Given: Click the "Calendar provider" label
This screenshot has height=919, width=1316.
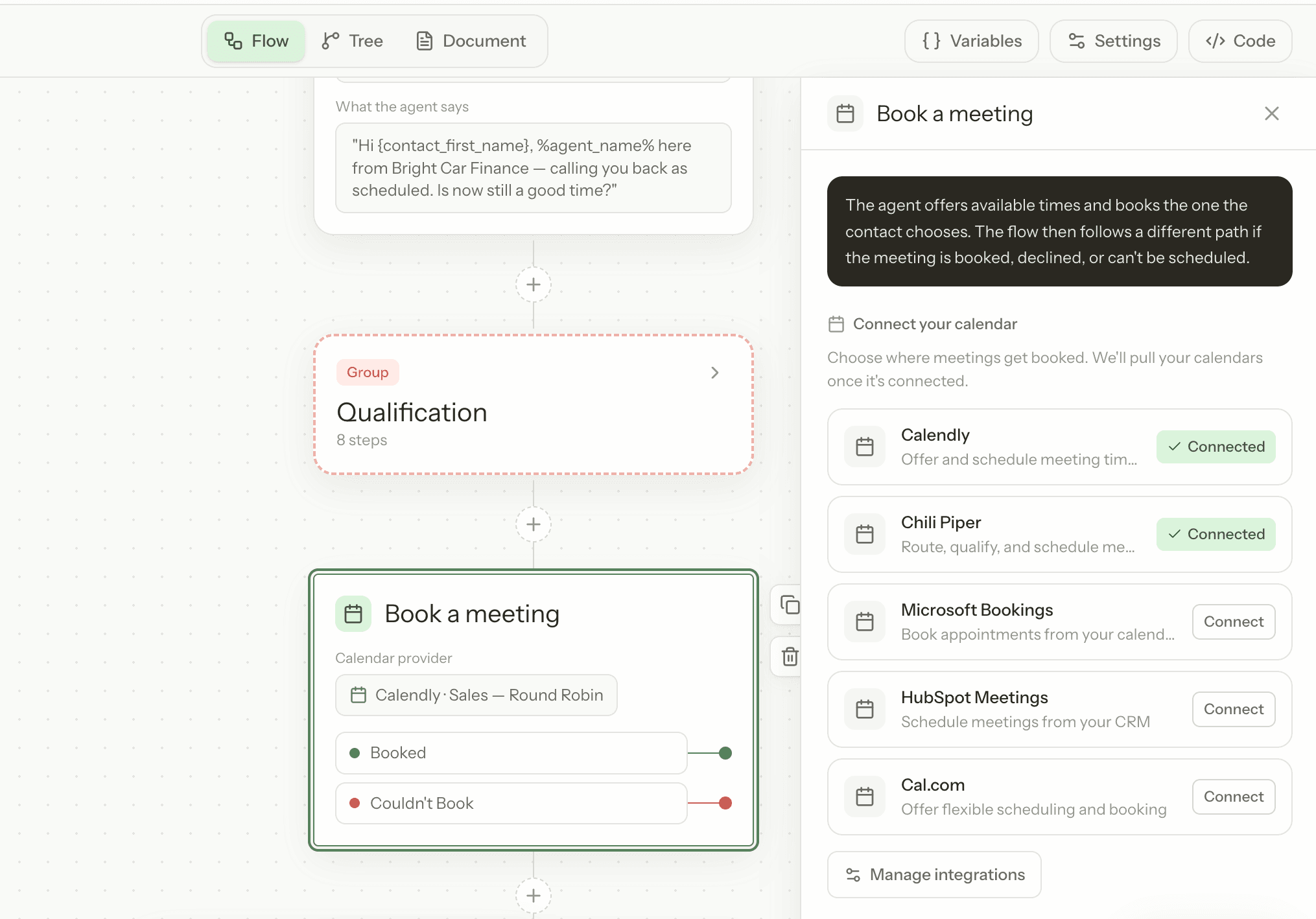Looking at the screenshot, I should [x=394, y=658].
